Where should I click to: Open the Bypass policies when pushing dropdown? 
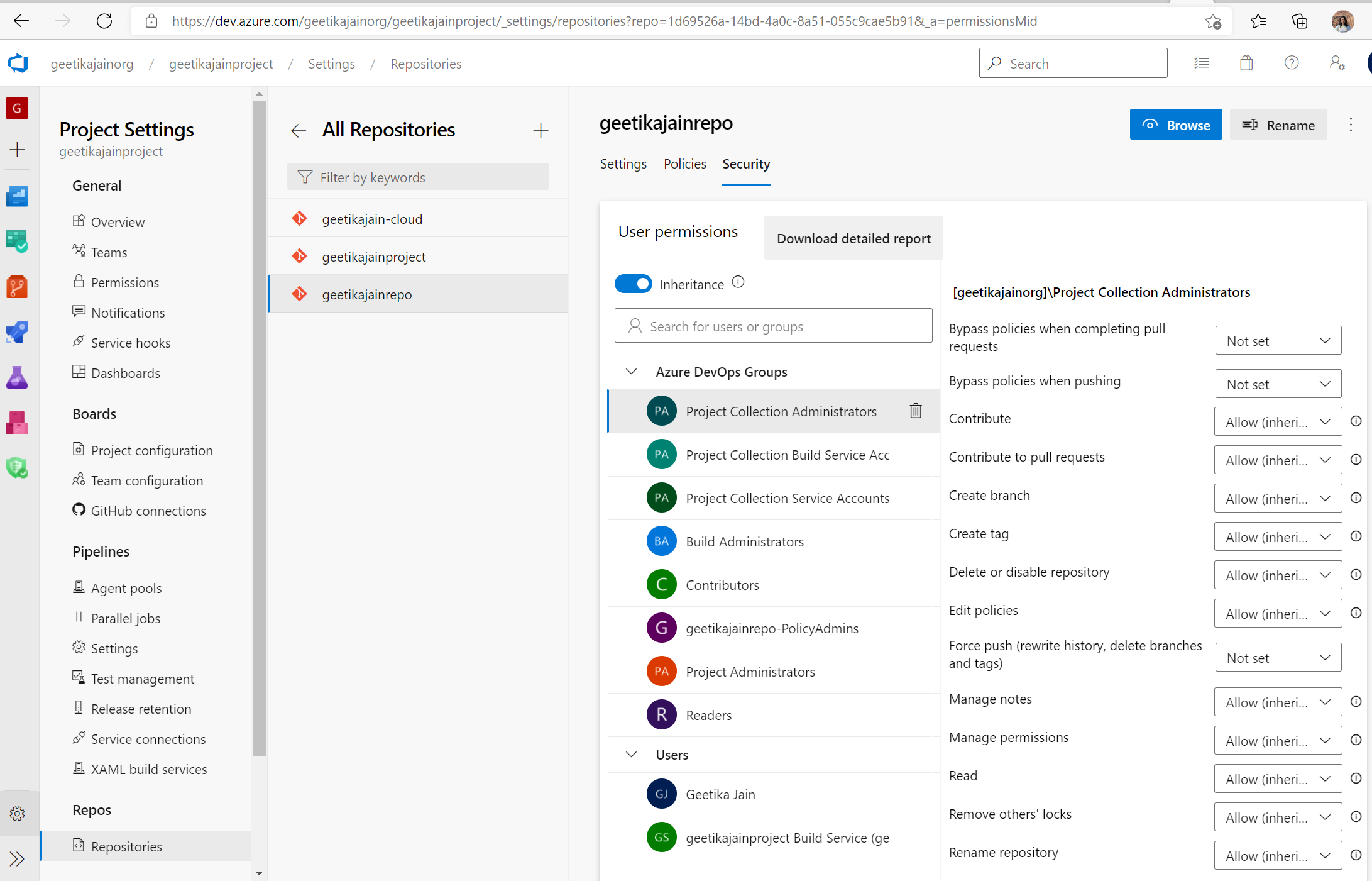[x=1278, y=383]
